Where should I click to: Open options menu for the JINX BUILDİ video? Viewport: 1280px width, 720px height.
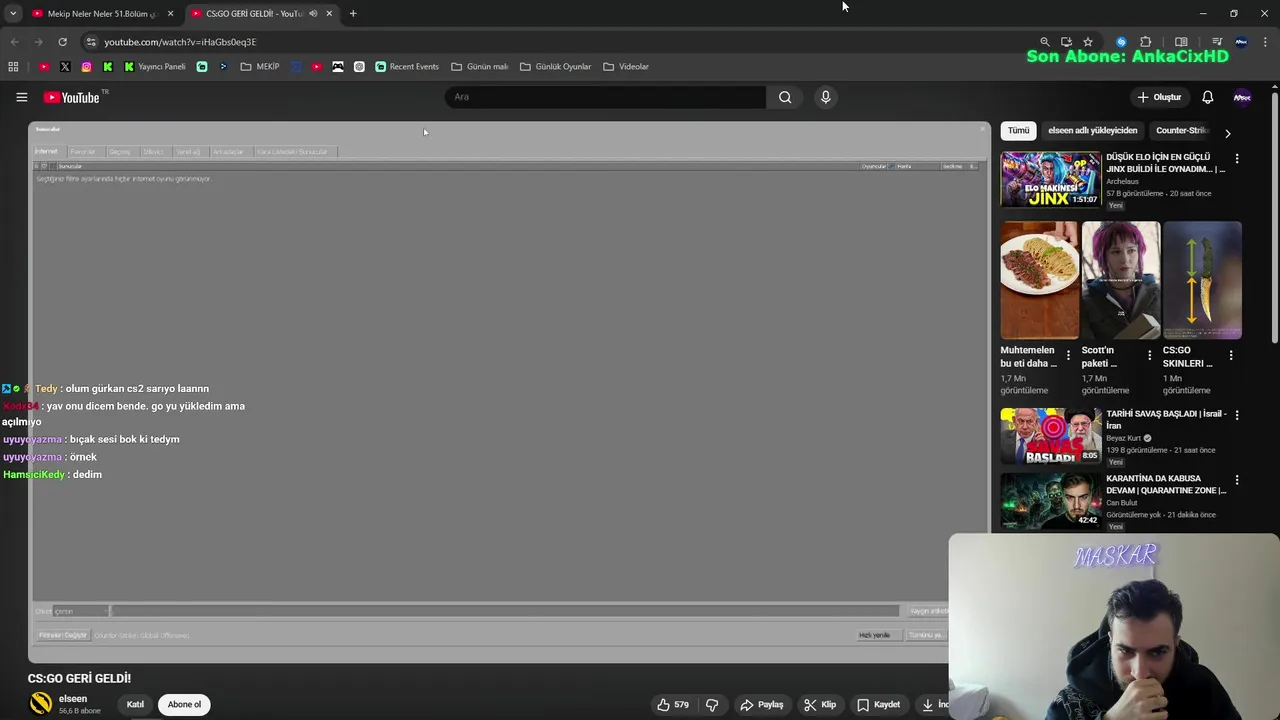click(x=1237, y=159)
